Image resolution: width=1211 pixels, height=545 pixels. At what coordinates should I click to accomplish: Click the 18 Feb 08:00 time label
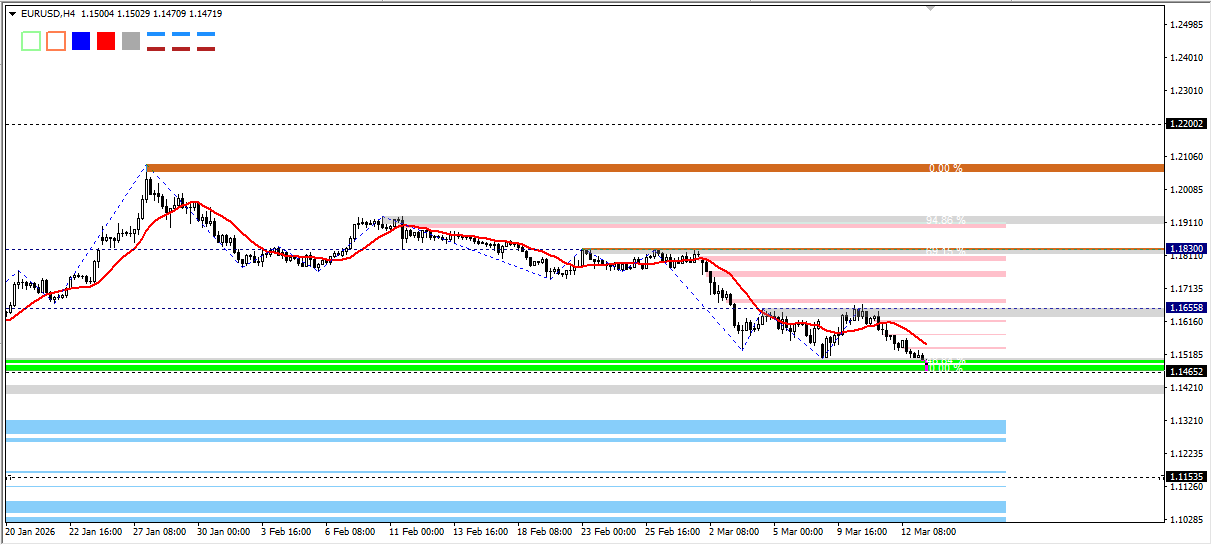coord(543,532)
